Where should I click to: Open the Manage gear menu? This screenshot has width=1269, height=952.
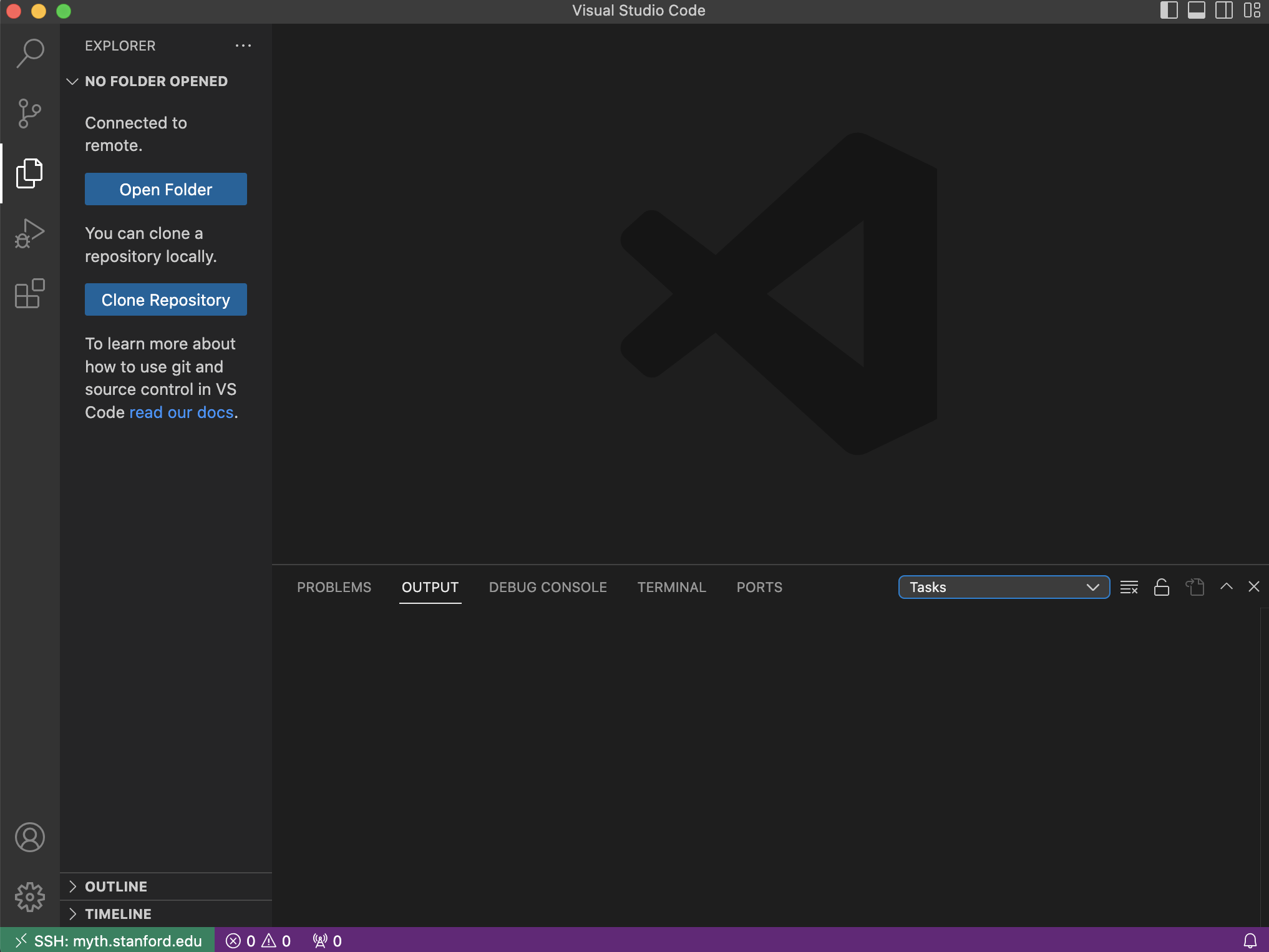pos(30,897)
